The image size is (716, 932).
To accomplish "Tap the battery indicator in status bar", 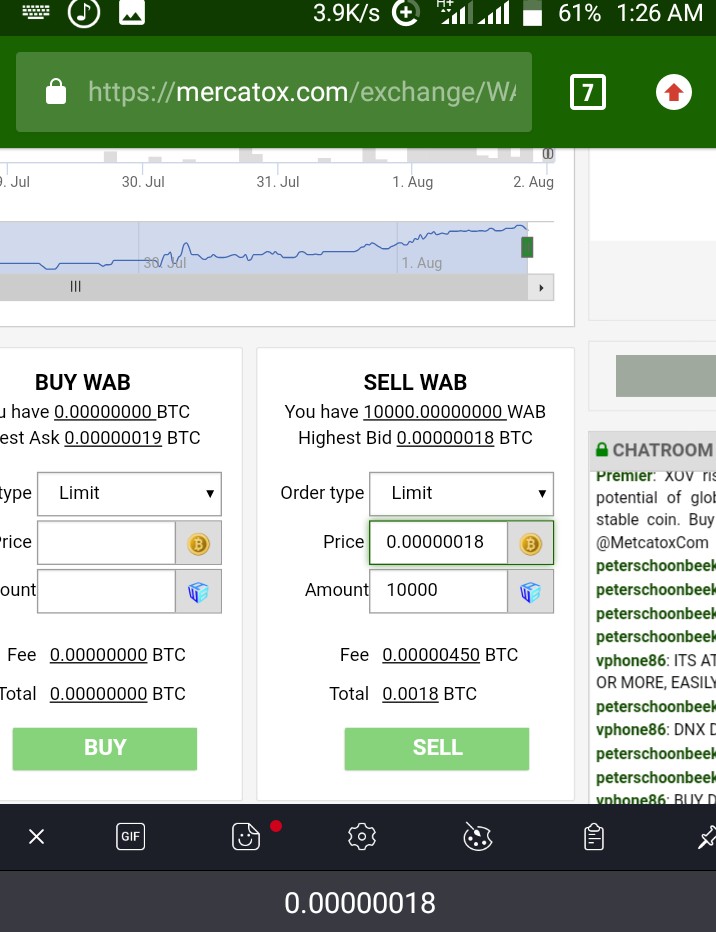I will (532, 13).
